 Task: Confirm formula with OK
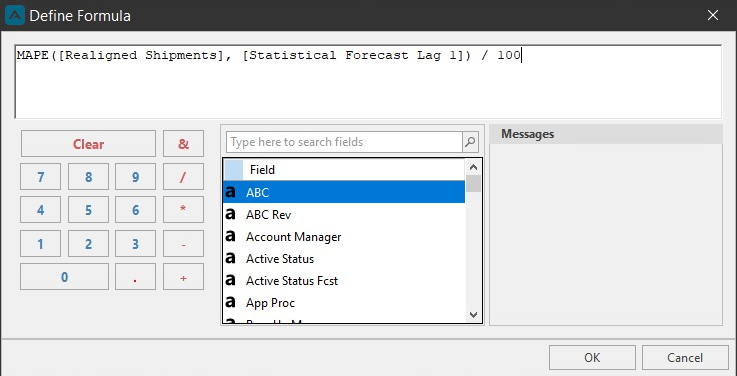[592, 358]
